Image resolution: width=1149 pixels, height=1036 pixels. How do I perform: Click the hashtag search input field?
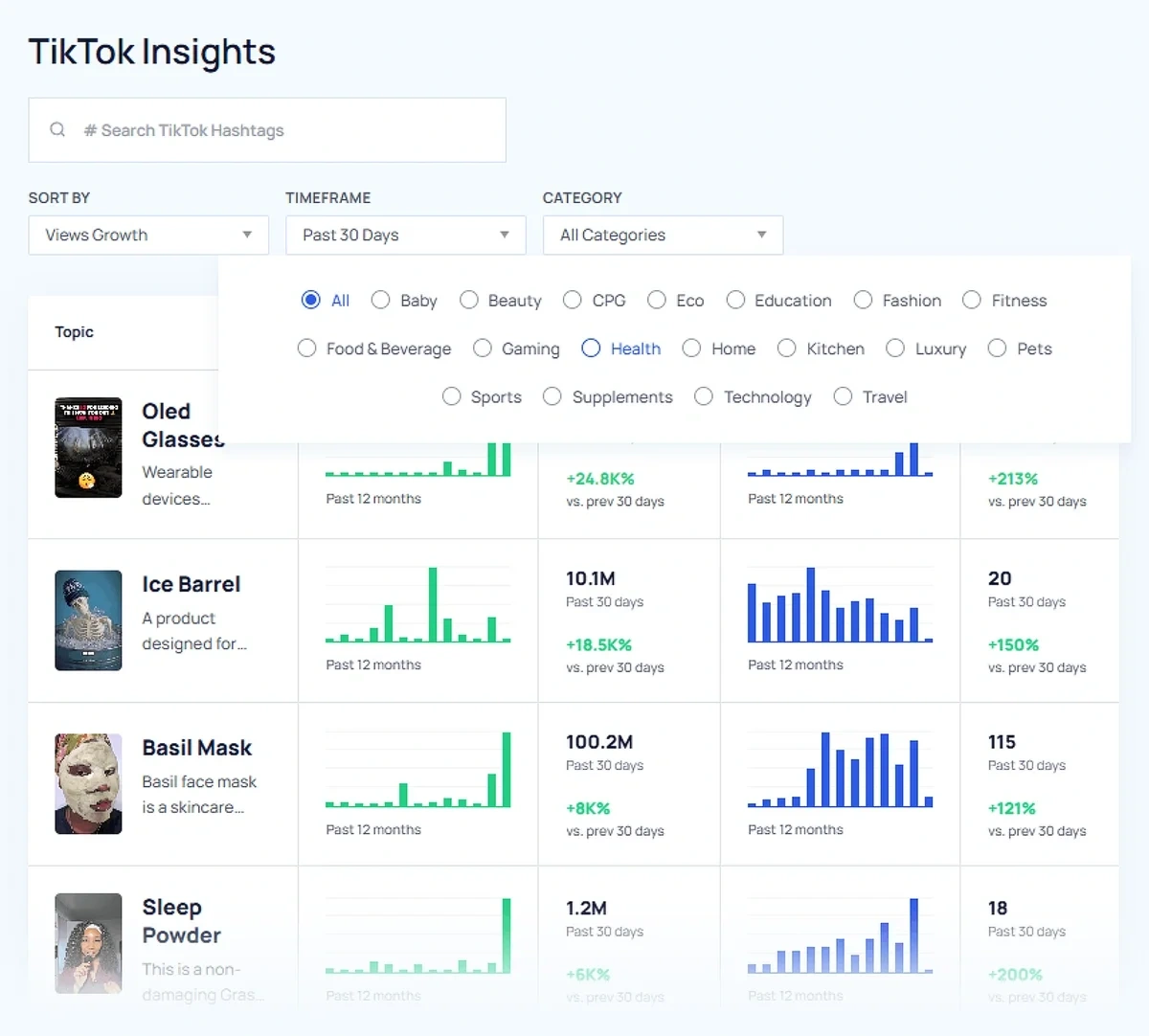coord(268,129)
